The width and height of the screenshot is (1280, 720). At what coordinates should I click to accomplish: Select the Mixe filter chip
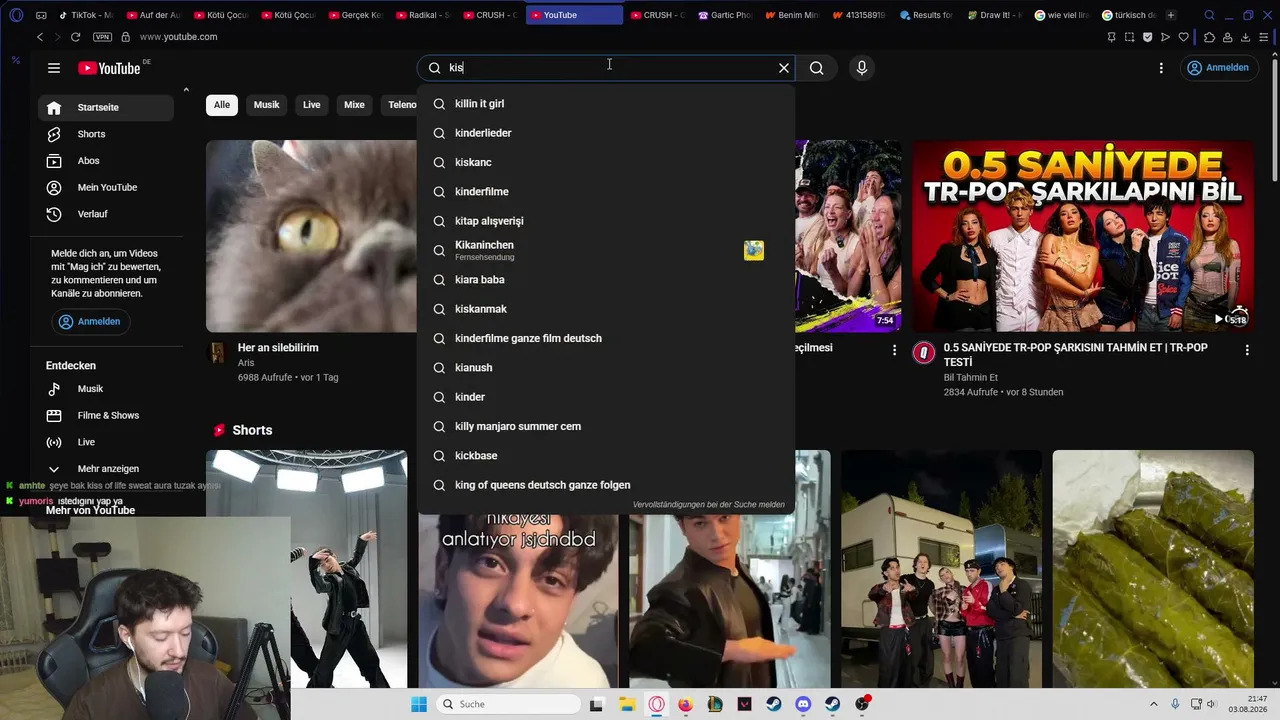coord(354,105)
